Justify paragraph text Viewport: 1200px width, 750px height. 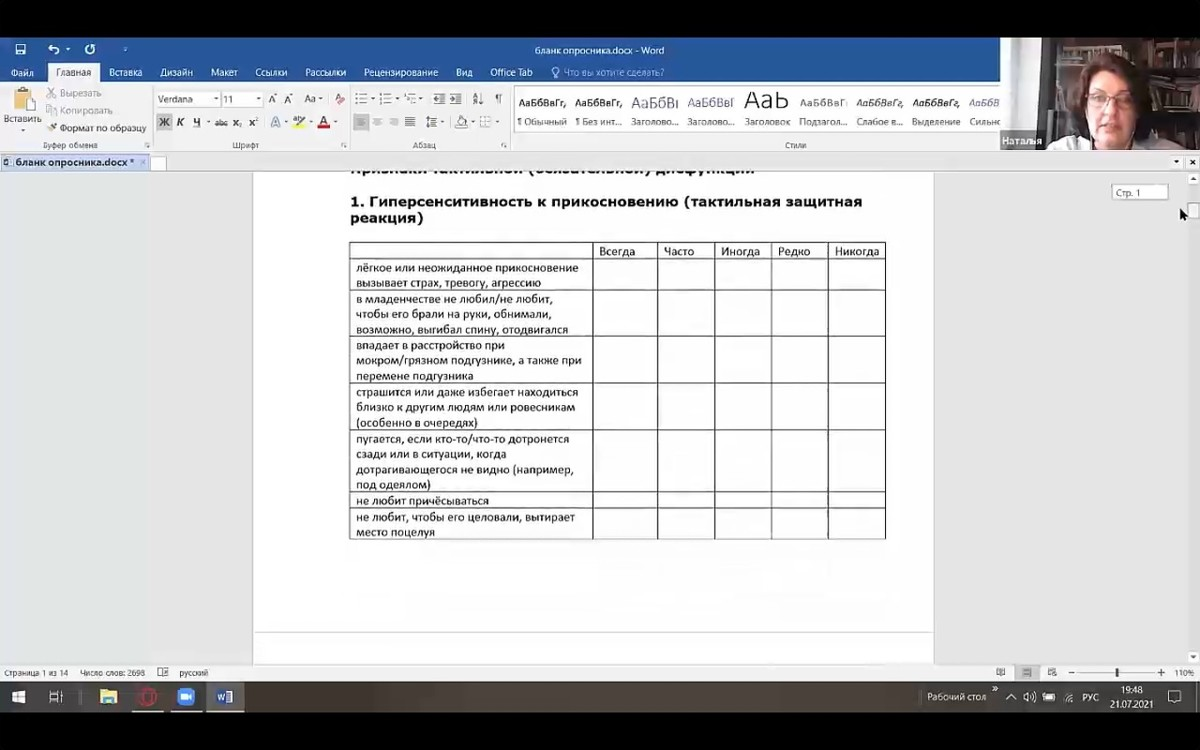click(410, 122)
